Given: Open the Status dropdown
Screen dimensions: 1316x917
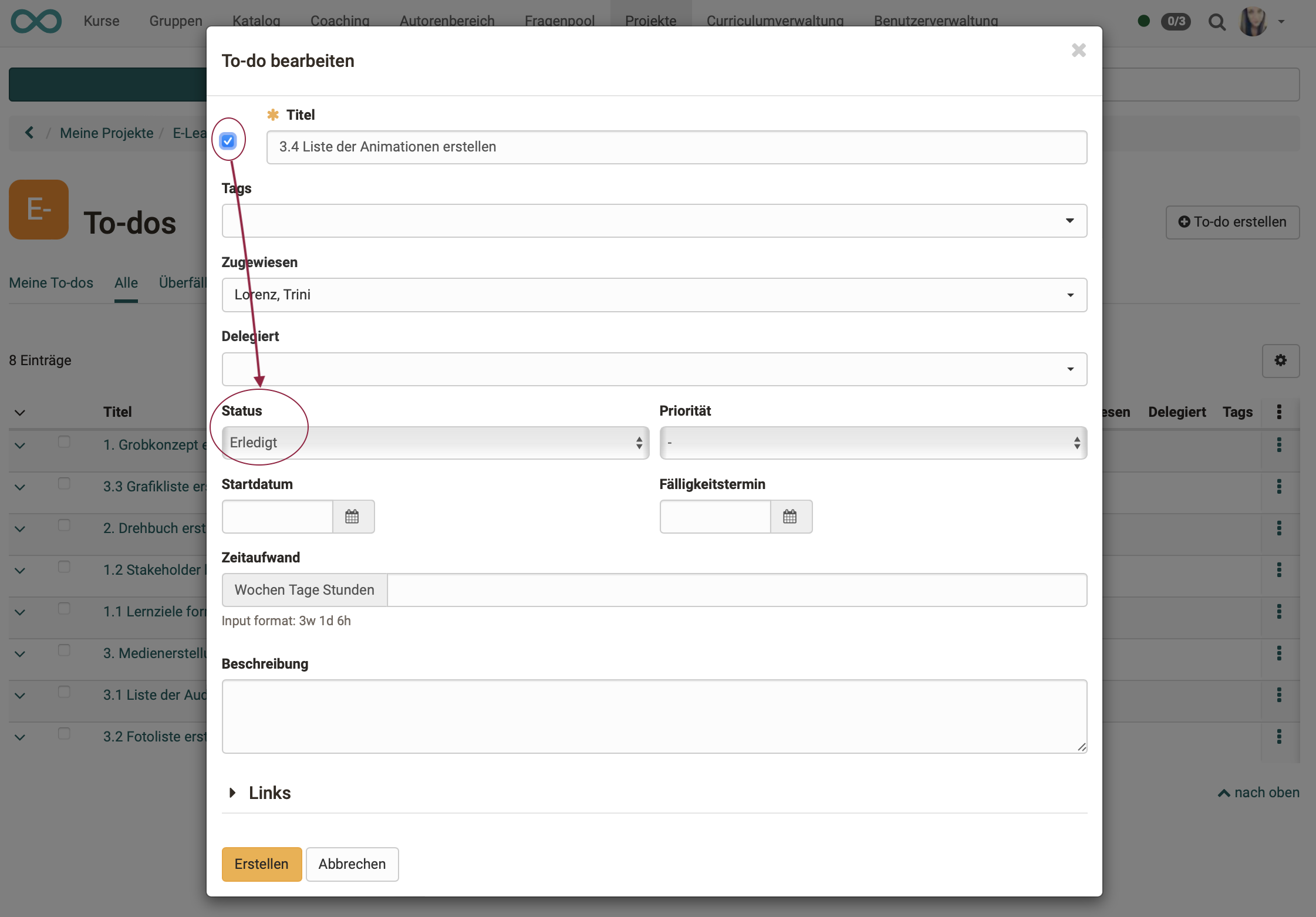Looking at the screenshot, I should (x=436, y=443).
